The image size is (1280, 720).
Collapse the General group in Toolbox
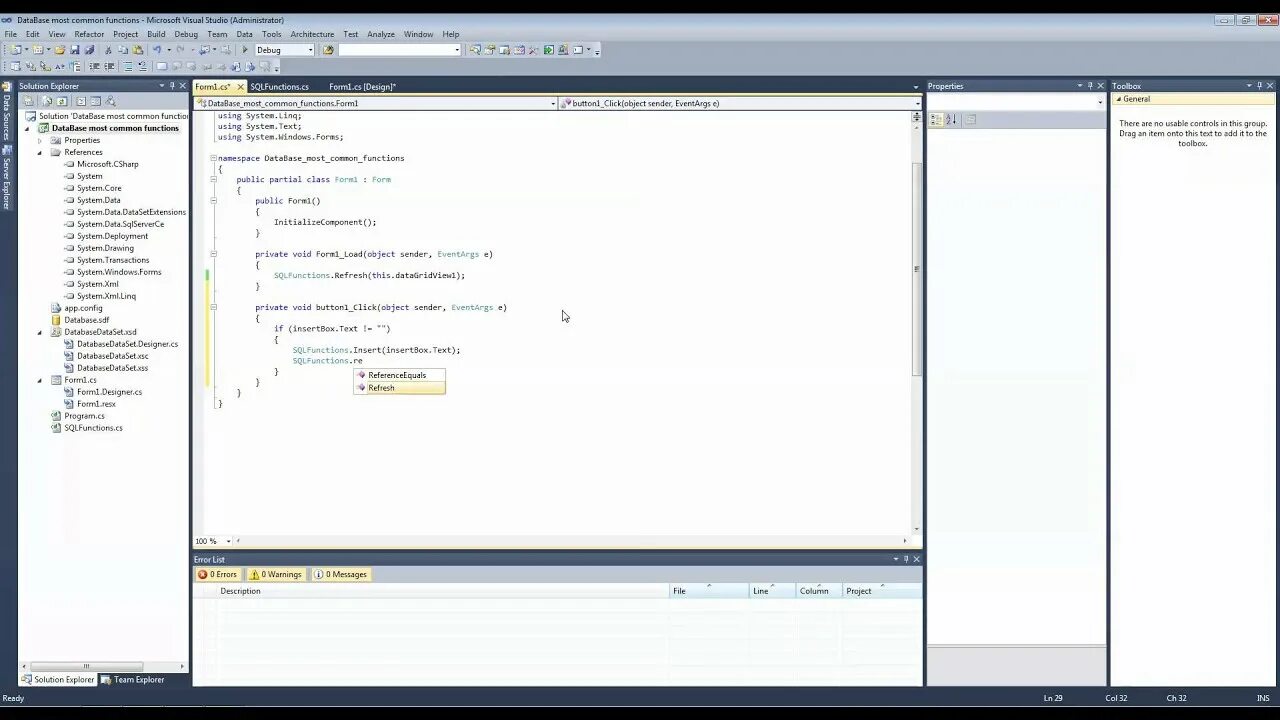tap(1119, 99)
